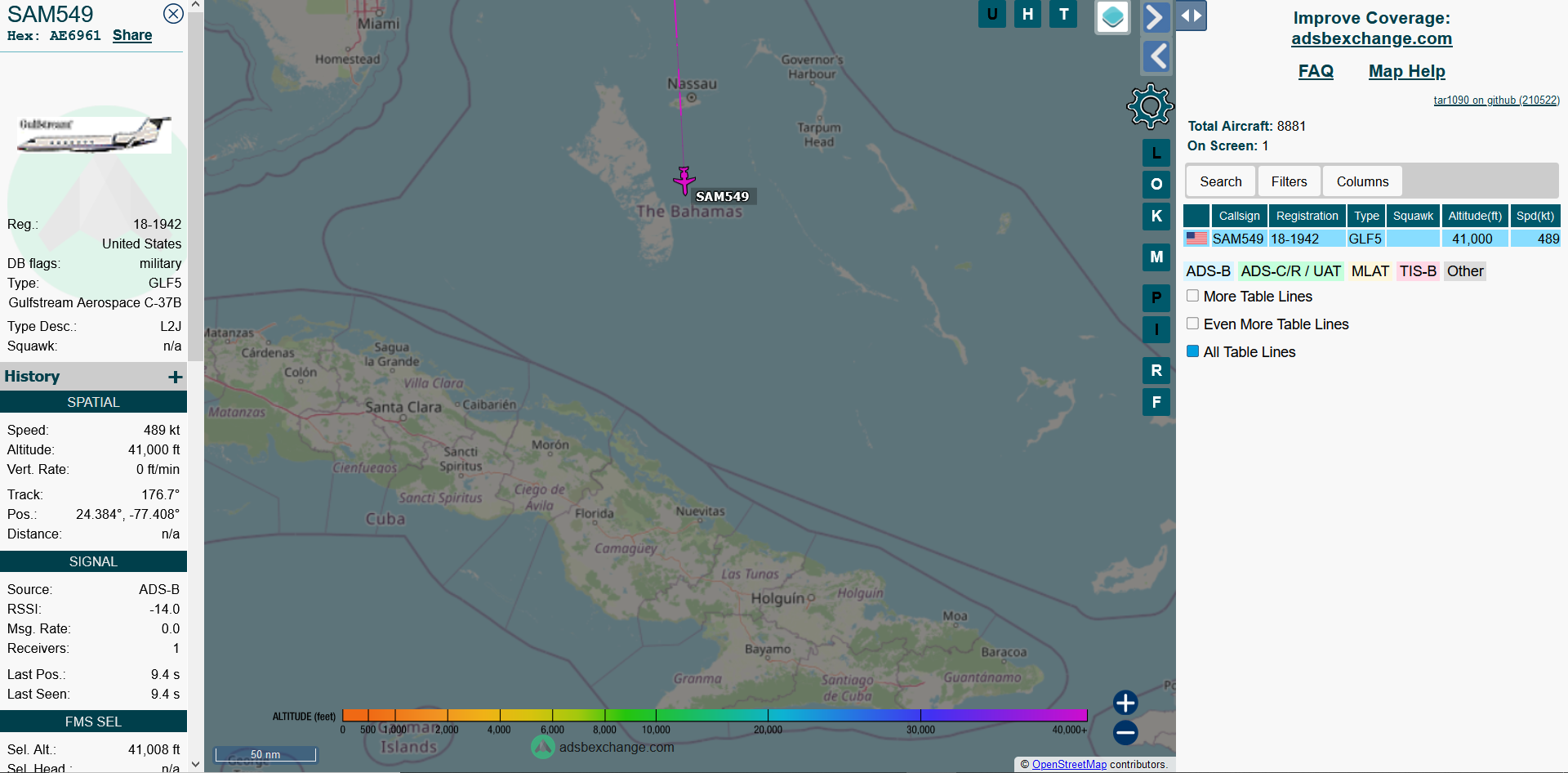Click the US flag in SAM549 row

pyautogui.click(x=1197, y=239)
